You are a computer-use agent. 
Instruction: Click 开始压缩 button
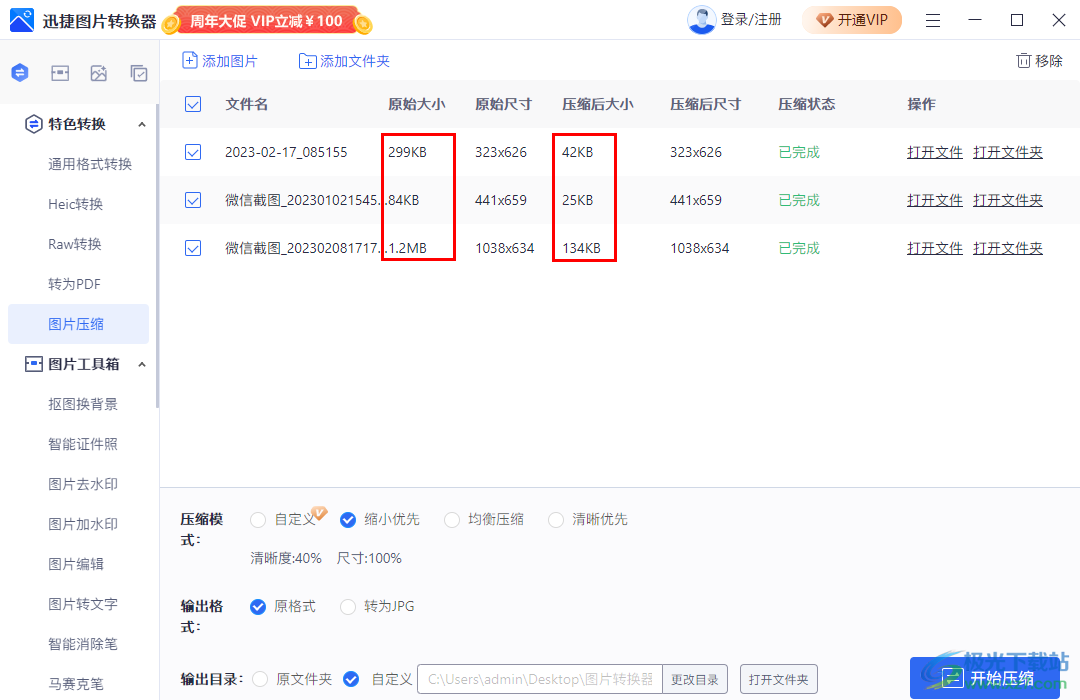[985, 678]
